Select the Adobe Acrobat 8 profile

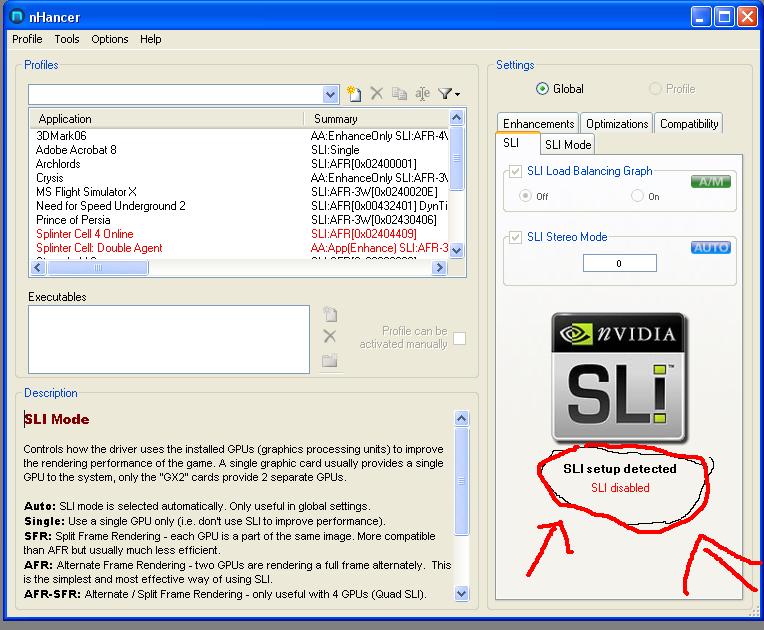(x=240, y=150)
